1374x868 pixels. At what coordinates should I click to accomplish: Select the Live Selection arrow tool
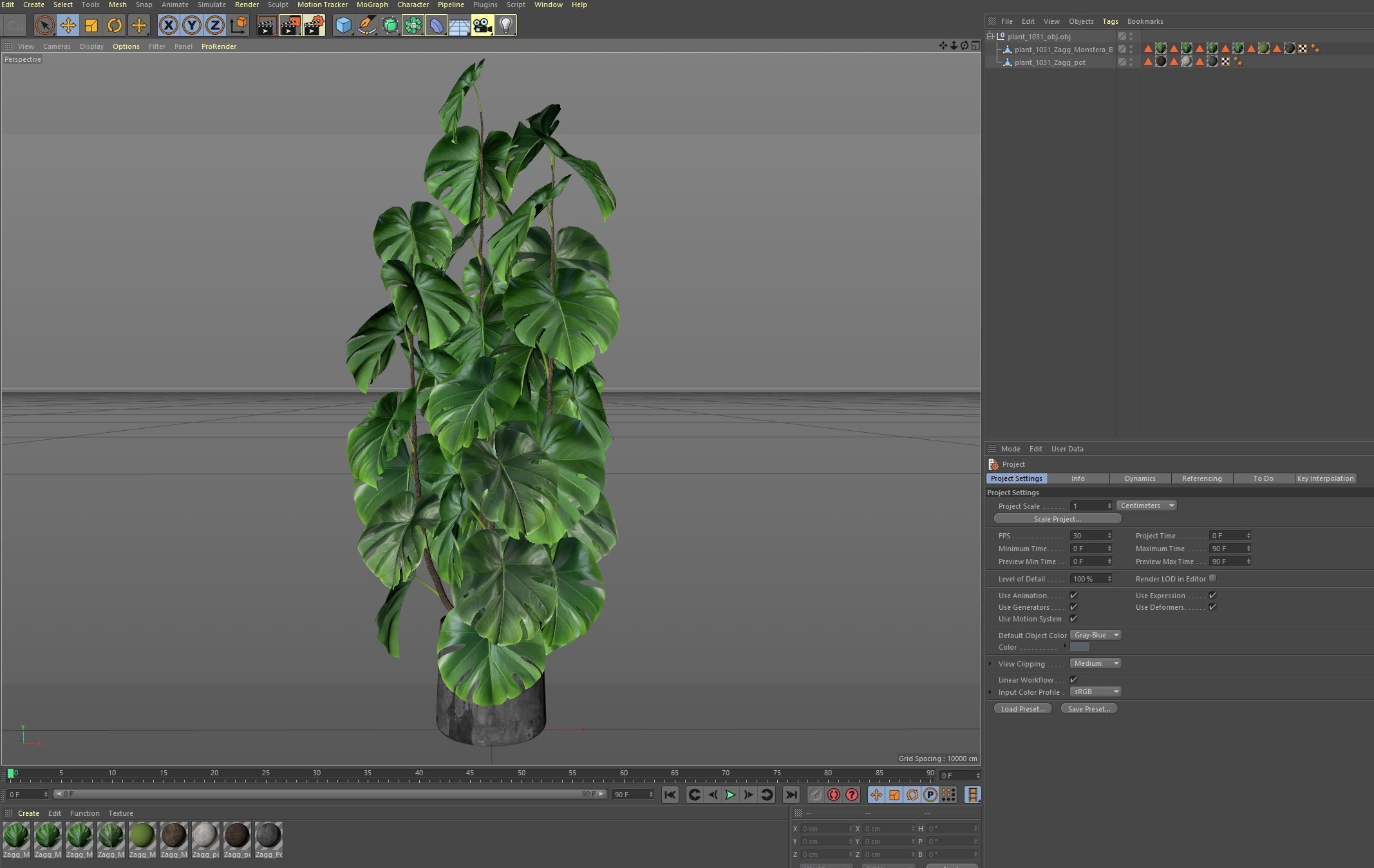tap(44, 25)
